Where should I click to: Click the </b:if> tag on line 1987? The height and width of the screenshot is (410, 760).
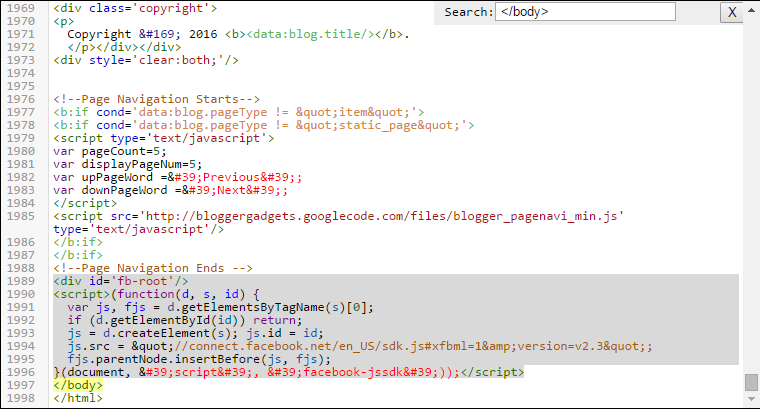pyautogui.click(x=78, y=255)
